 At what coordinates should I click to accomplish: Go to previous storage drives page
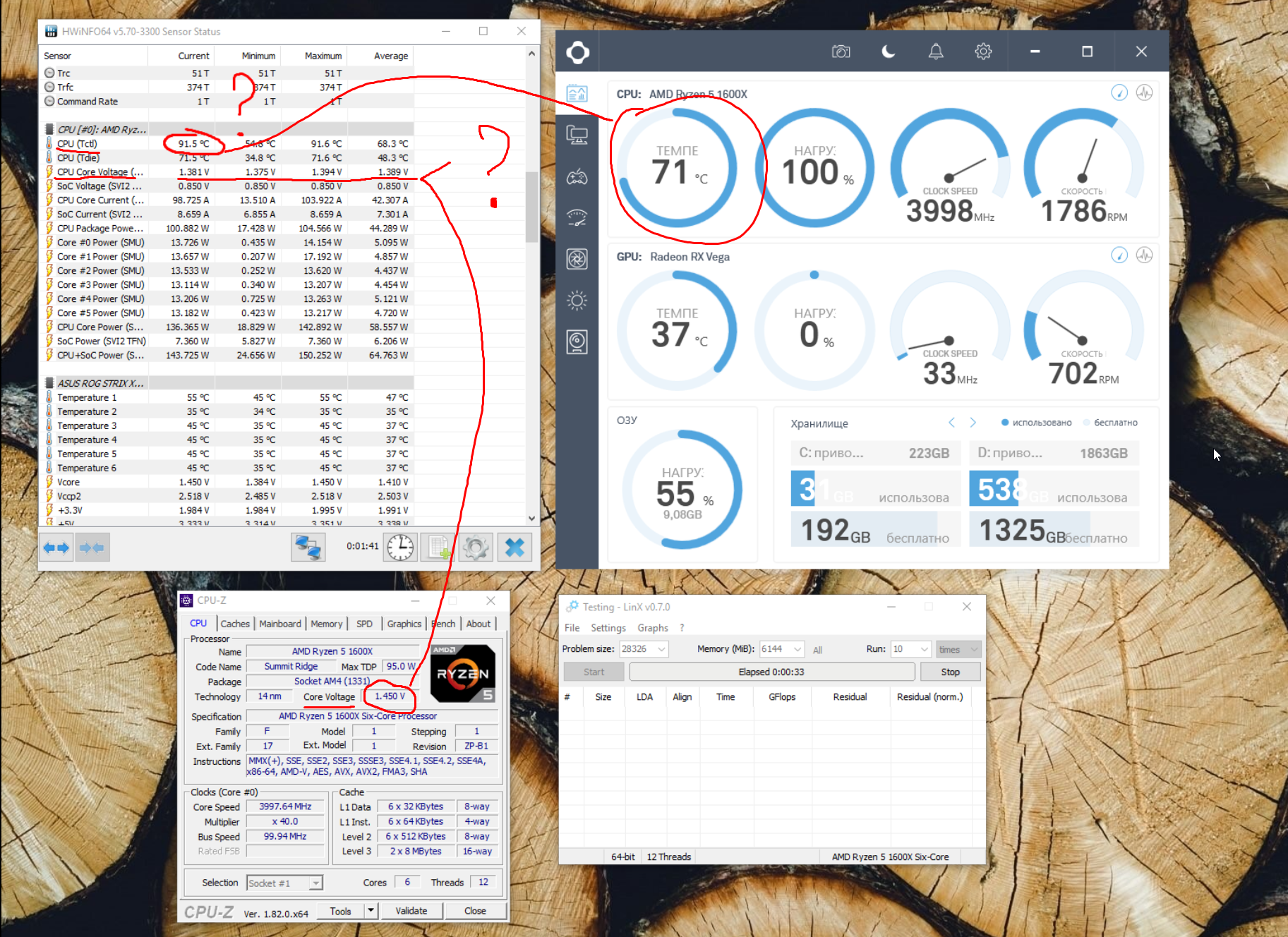tap(951, 422)
